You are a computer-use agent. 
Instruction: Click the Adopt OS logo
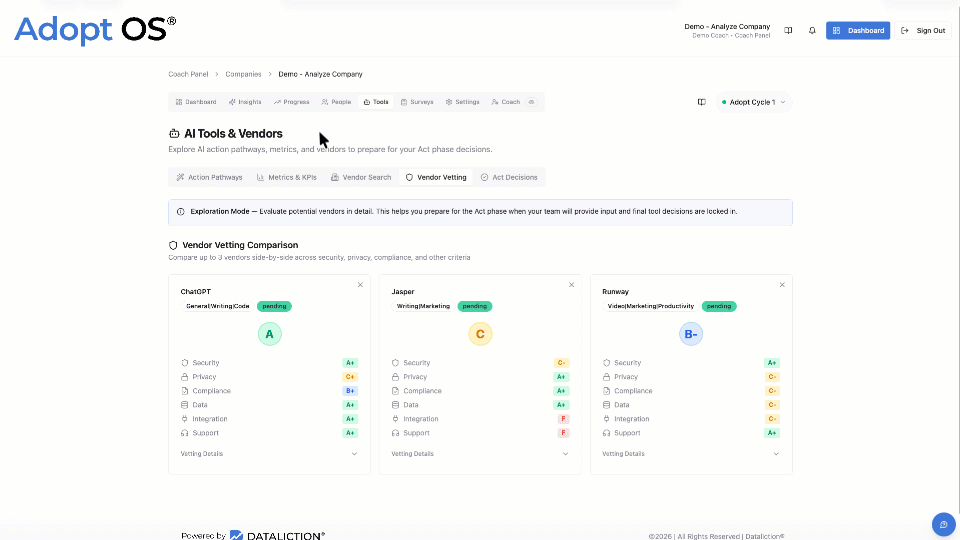(x=95, y=30)
